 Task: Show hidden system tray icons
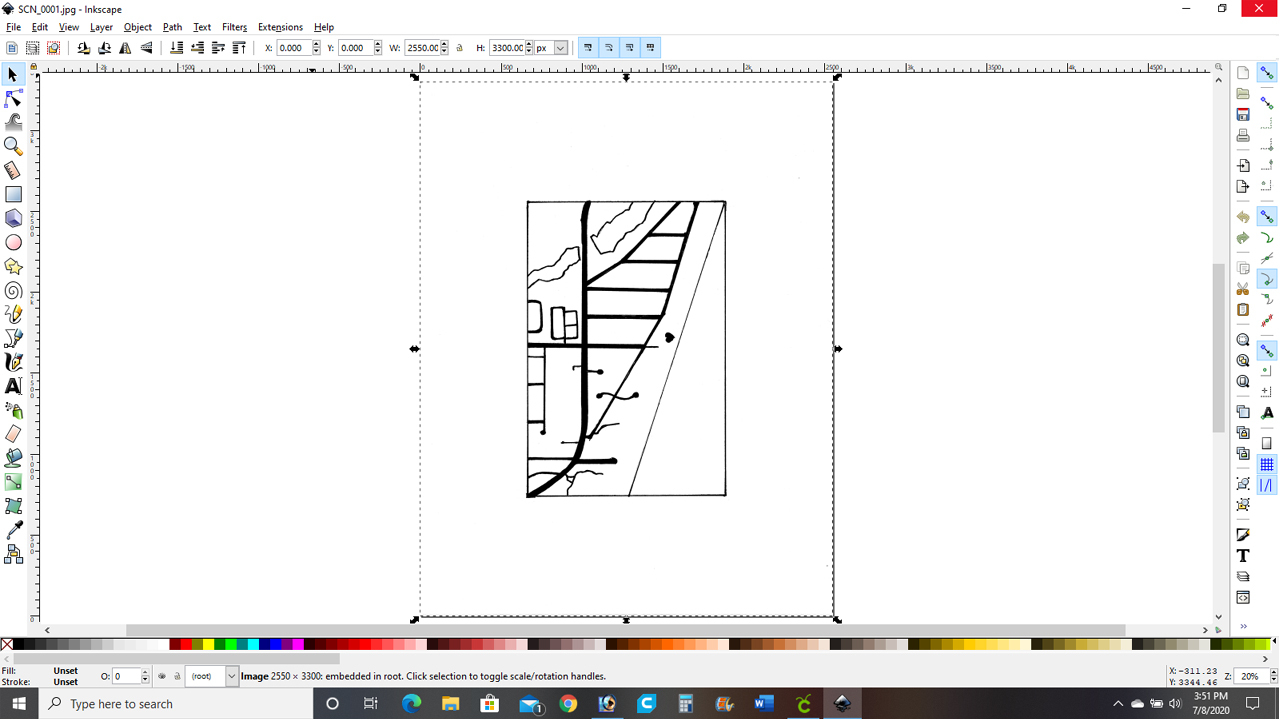(1117, 704)
